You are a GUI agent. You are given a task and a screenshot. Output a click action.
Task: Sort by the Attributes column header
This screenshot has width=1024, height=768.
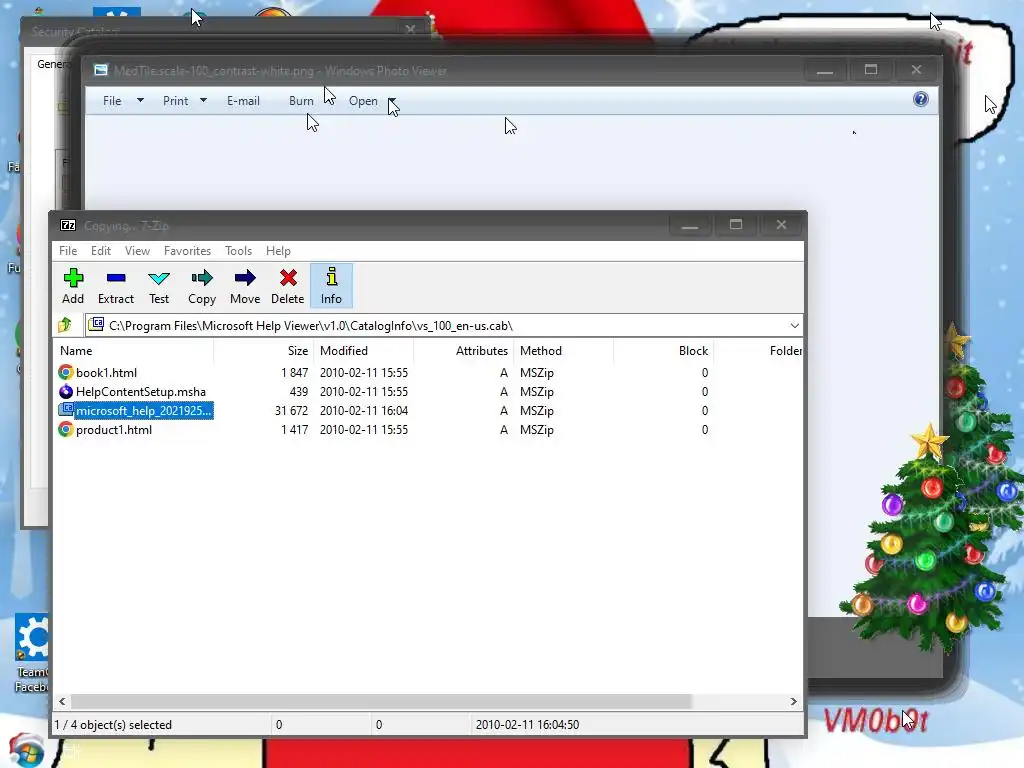(x=464, y=351)
